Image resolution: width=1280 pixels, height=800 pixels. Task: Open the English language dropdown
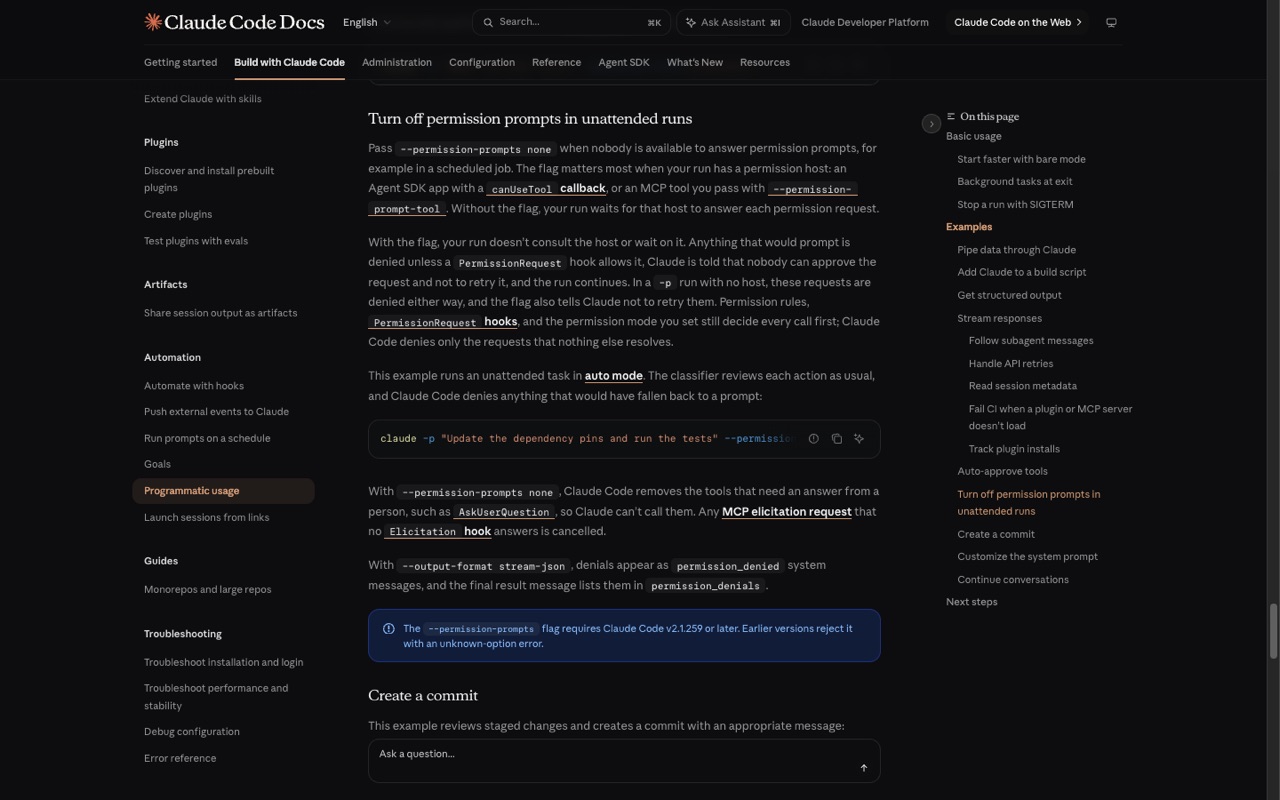367,22
